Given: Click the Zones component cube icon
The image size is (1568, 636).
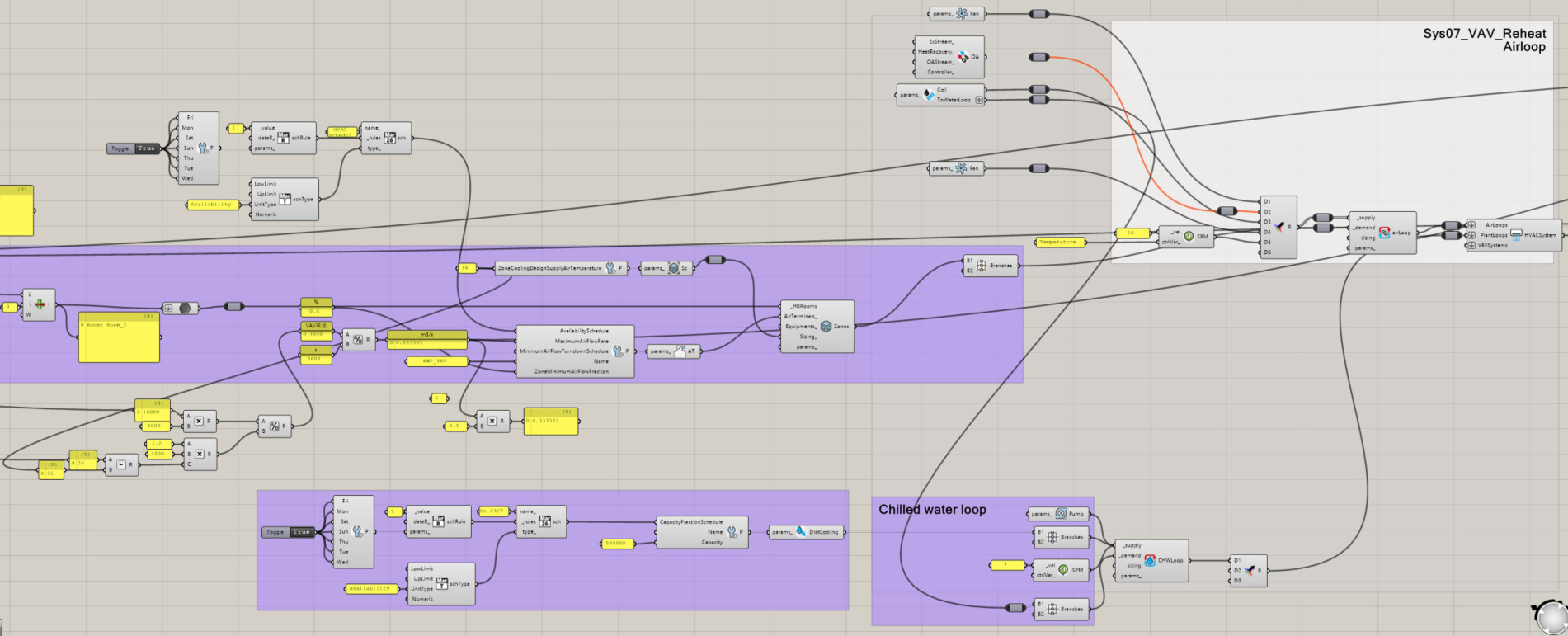Looking at the screenshot, I should point(826,327).
